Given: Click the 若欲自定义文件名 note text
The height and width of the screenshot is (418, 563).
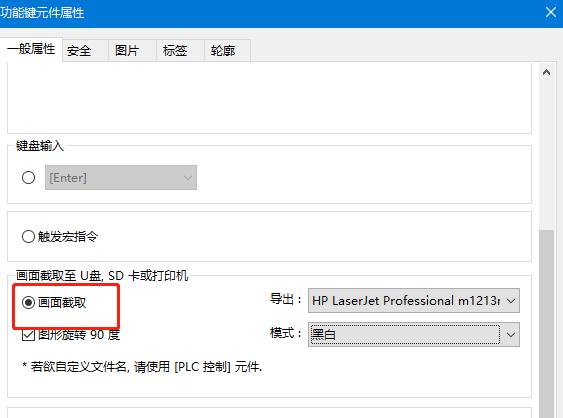Looking at the screenshot, I should coord(143,367).
